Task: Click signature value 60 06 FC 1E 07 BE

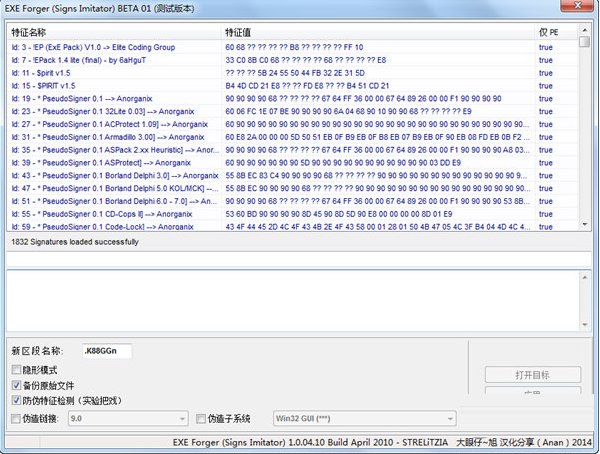Action: pyautogui.click(x=348, y=111)
